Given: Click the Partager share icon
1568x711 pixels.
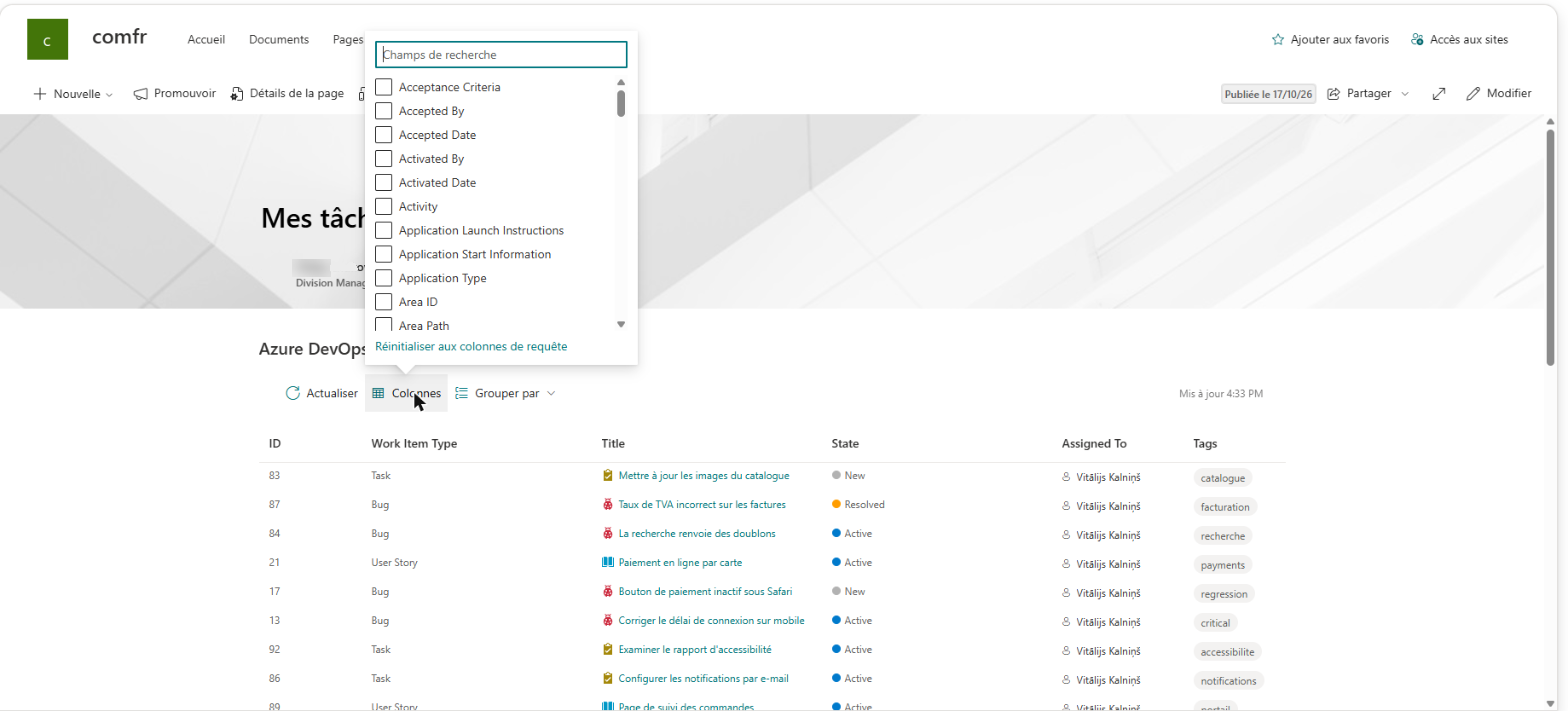Looking at the screenshot, I should point(1333,93).
